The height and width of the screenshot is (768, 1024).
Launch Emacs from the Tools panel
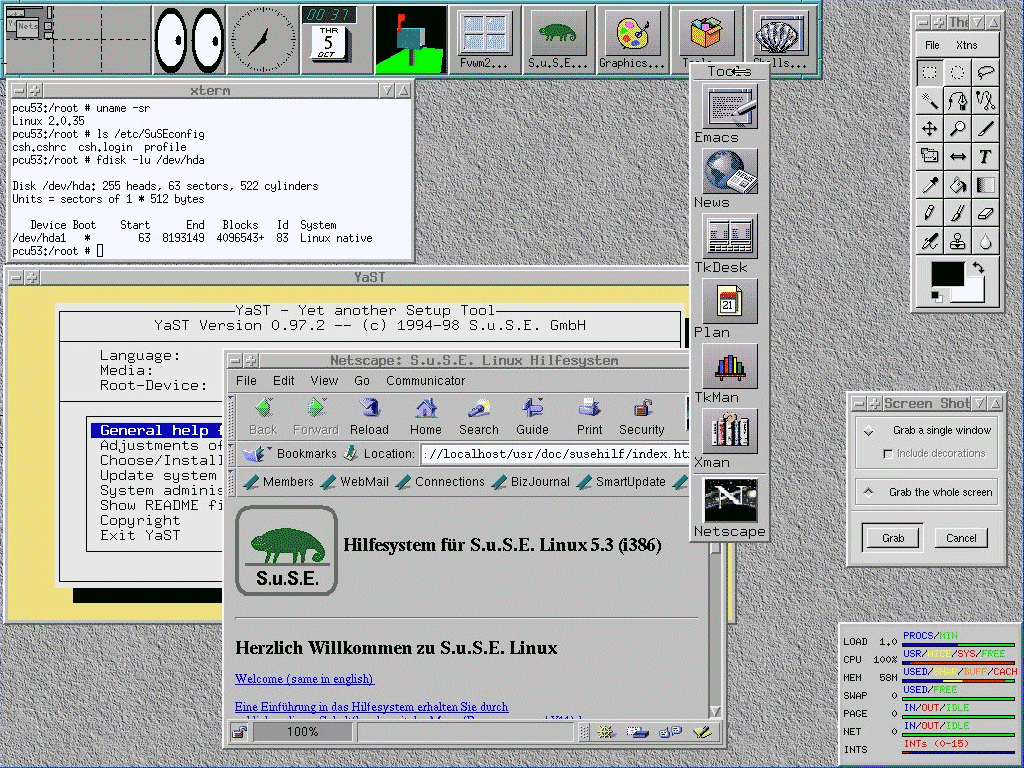(729, 106)
